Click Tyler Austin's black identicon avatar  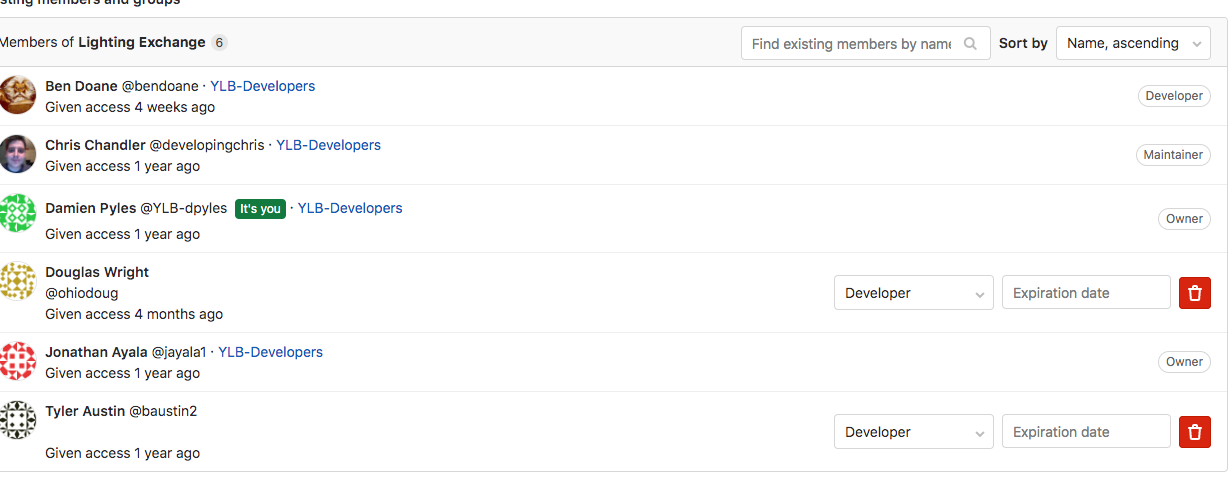pyautogui.click(x=18, y=420)
